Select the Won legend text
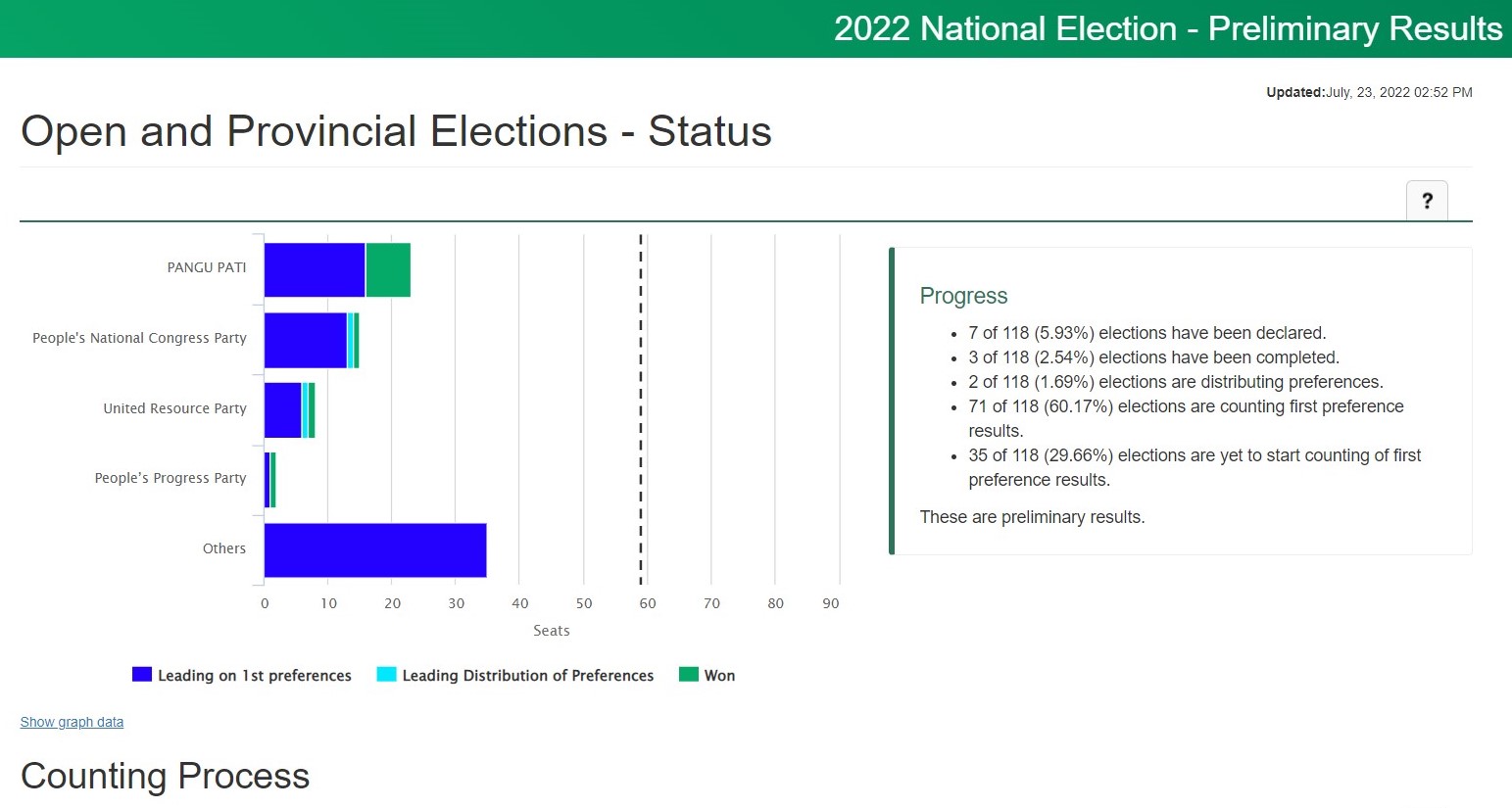Screen dimensions: 1512x808 (x=719, y=676)
